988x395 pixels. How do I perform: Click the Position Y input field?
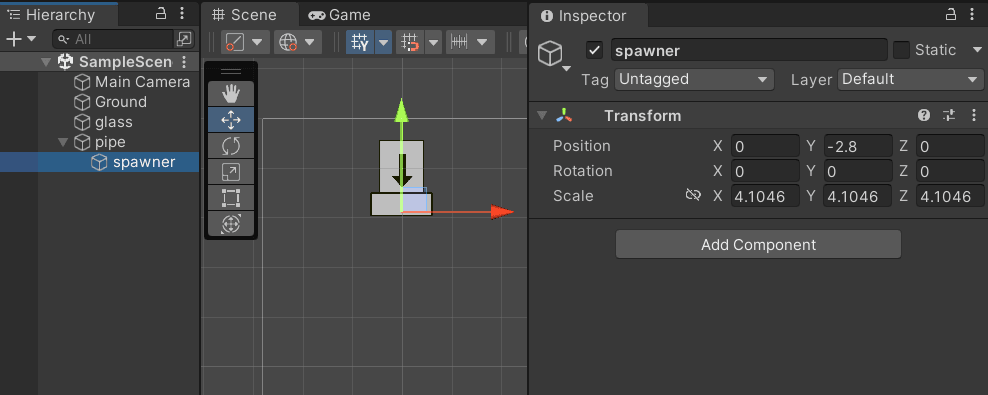pyautogui.click(x=858, y=146)
